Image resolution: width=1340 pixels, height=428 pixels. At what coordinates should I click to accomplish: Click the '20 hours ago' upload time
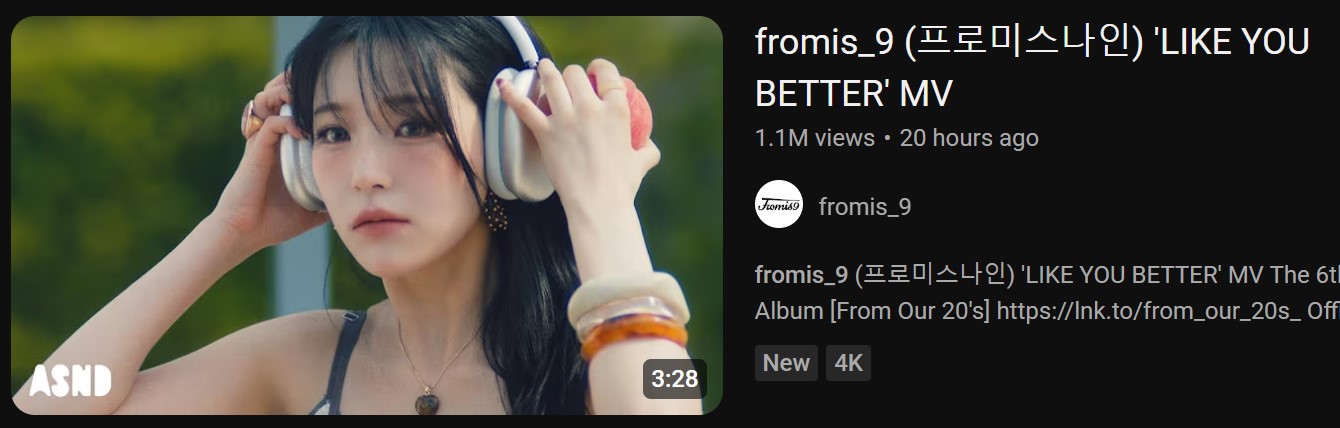tap(969, 138)
